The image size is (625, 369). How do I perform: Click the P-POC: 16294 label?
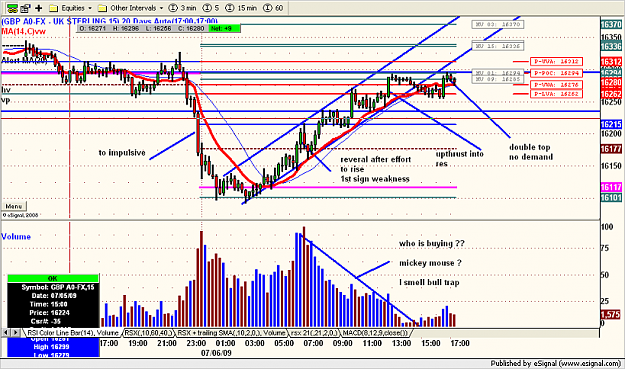pyautogui.click(x=556, y=73)
